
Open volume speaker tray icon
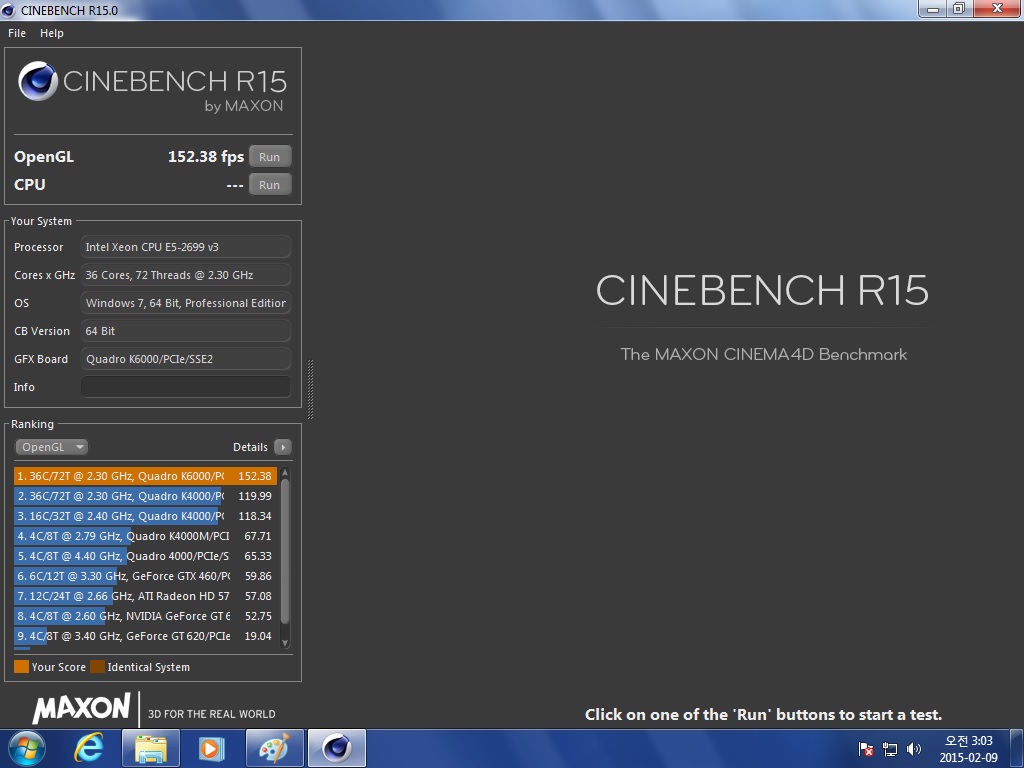914,749
